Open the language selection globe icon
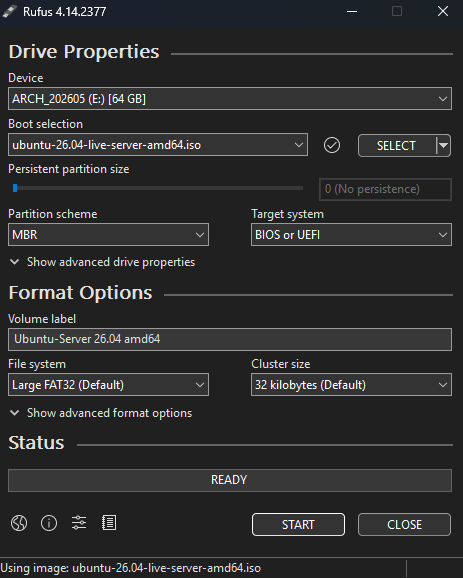The width and height of the screenshot is (463, 578). pos(19,523)
